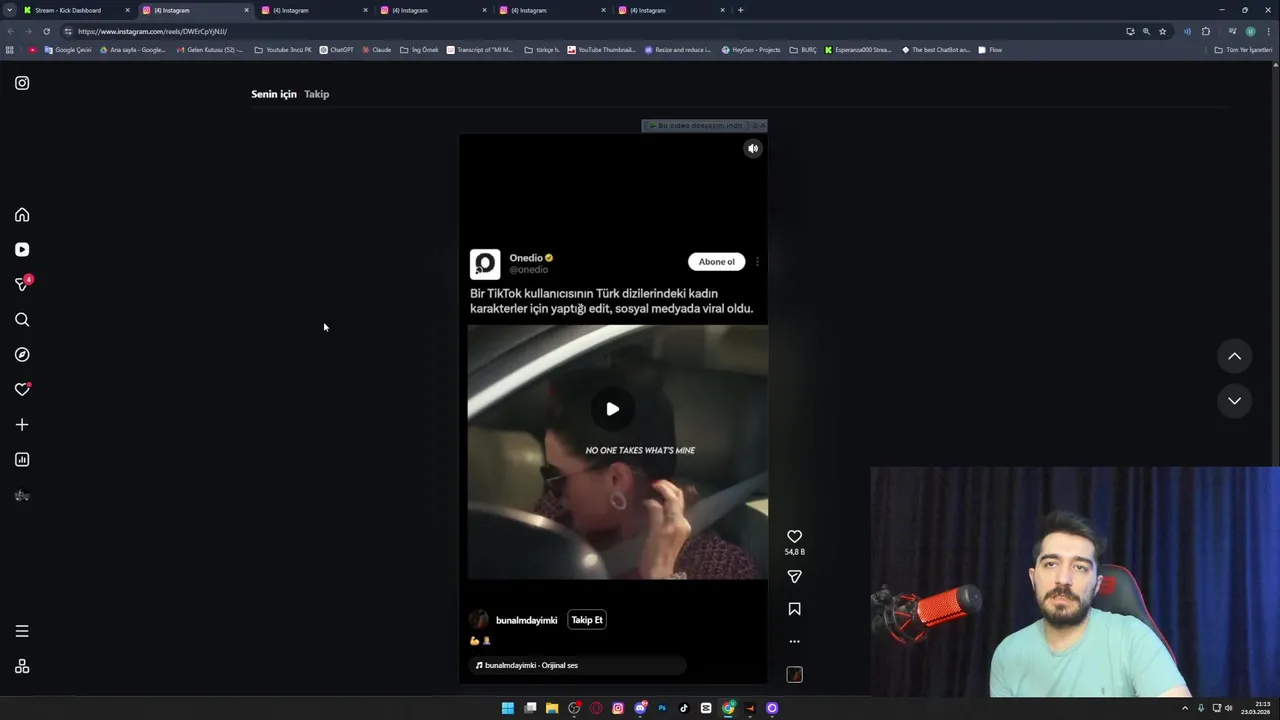This screenshot has width=1280, height=720.
Task: Open the bunalmdayimki profile avatar
Action: [479, 620]
